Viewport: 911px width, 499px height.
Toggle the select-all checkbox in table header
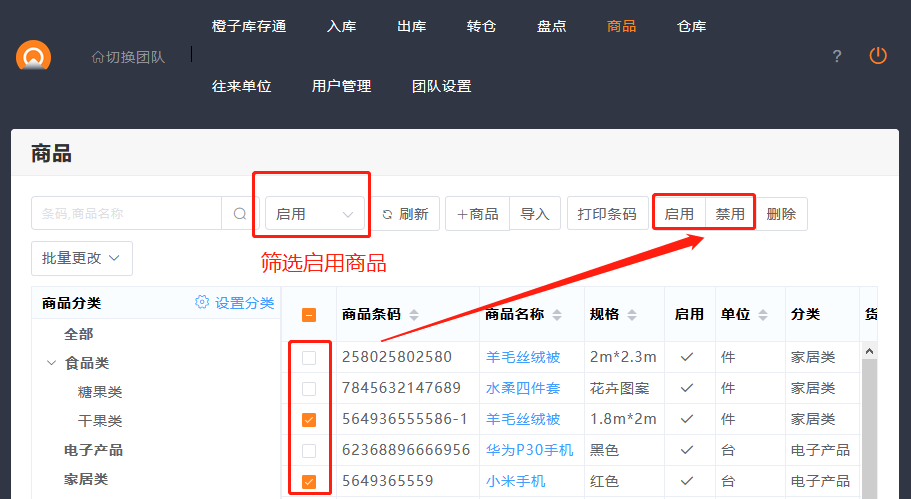(310, 315)
